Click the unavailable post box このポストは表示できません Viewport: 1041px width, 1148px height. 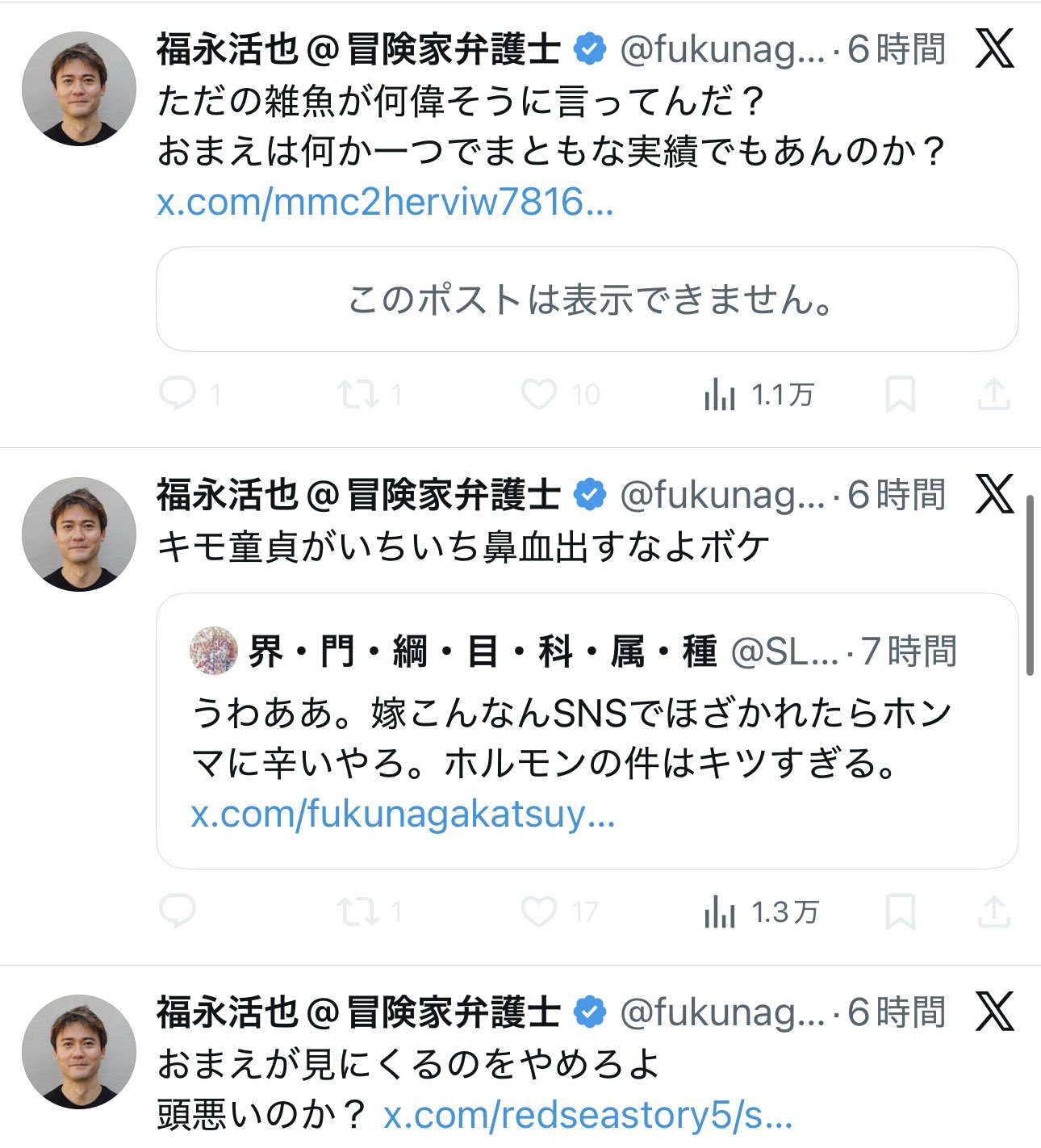(587, 300)
